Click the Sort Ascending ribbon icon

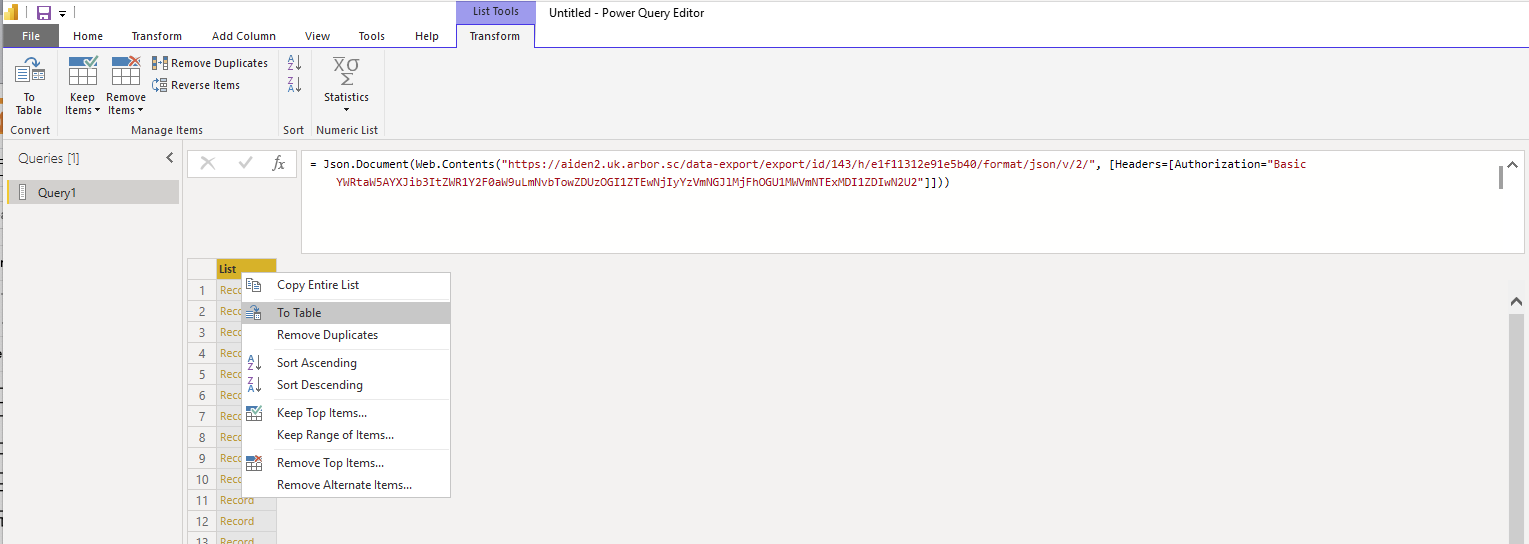(294, 63)
